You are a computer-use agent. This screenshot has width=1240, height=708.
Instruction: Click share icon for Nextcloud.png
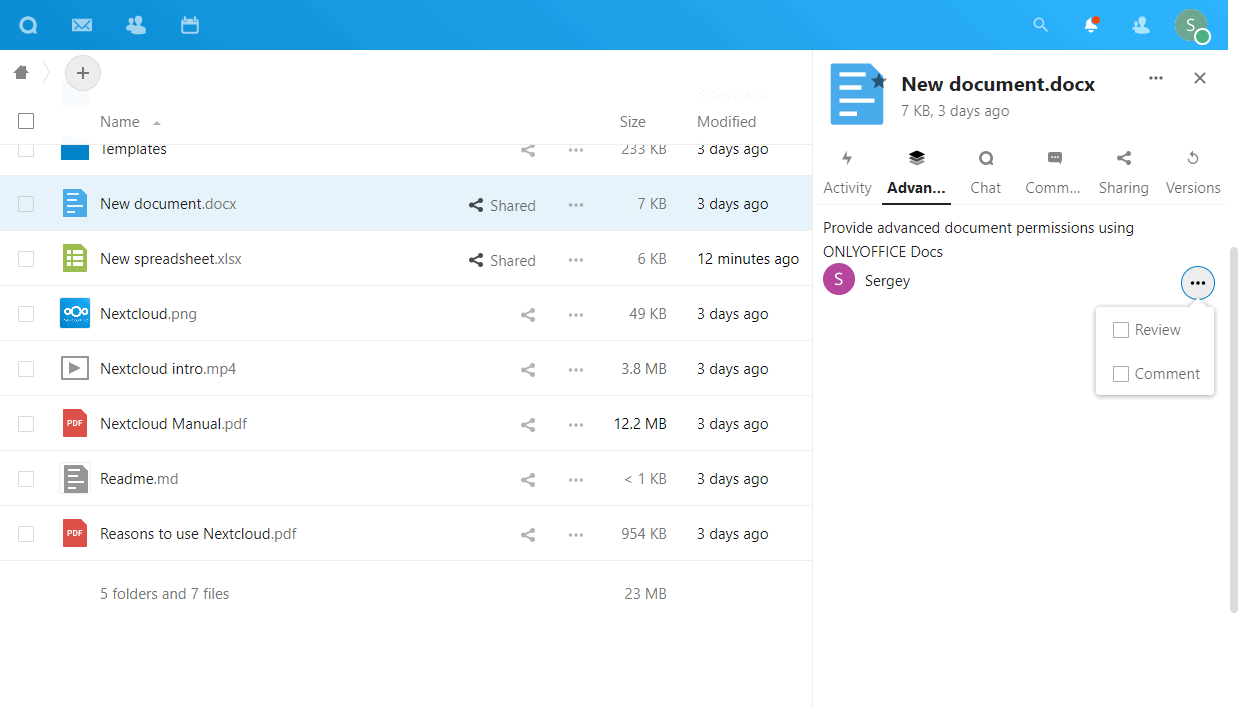click(528, 315)
